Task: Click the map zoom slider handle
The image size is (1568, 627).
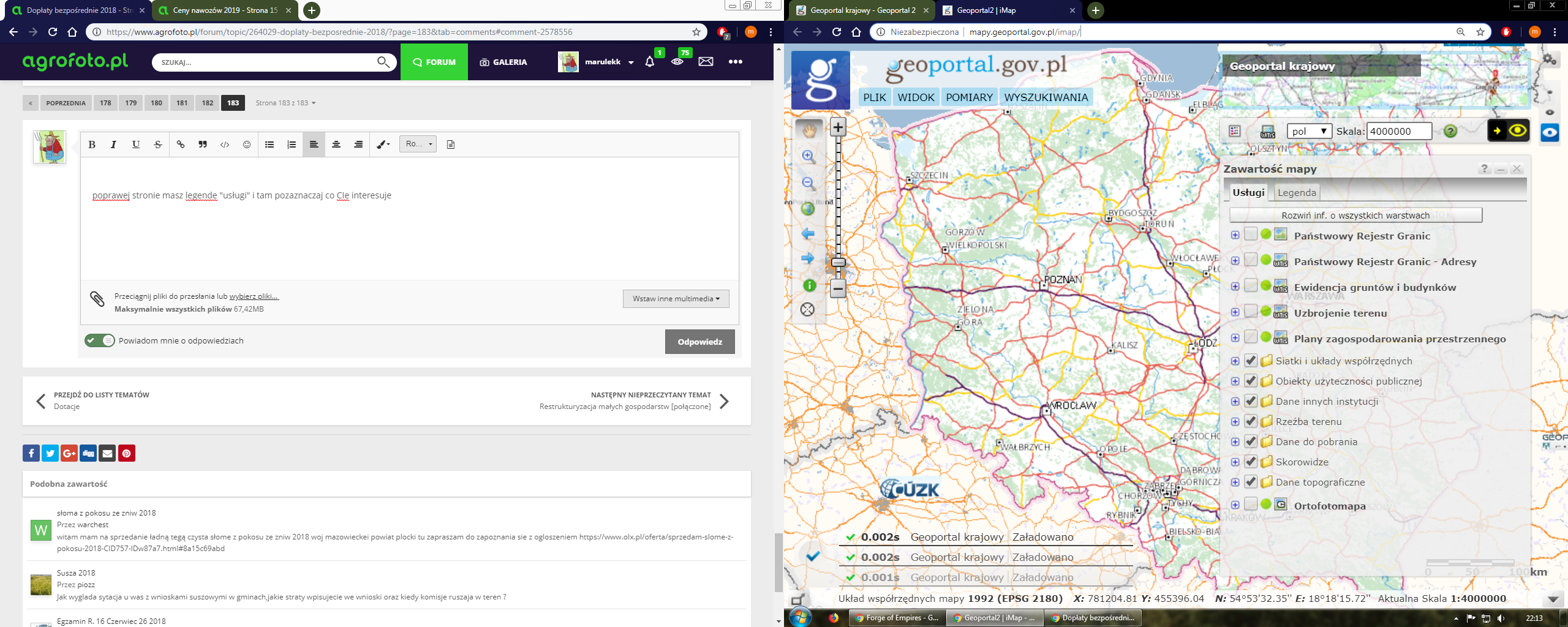Action: tap(838, 263)
